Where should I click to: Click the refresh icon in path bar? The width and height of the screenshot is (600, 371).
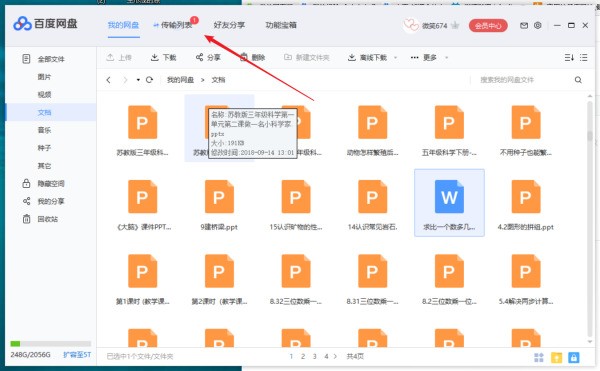(150, 80)
